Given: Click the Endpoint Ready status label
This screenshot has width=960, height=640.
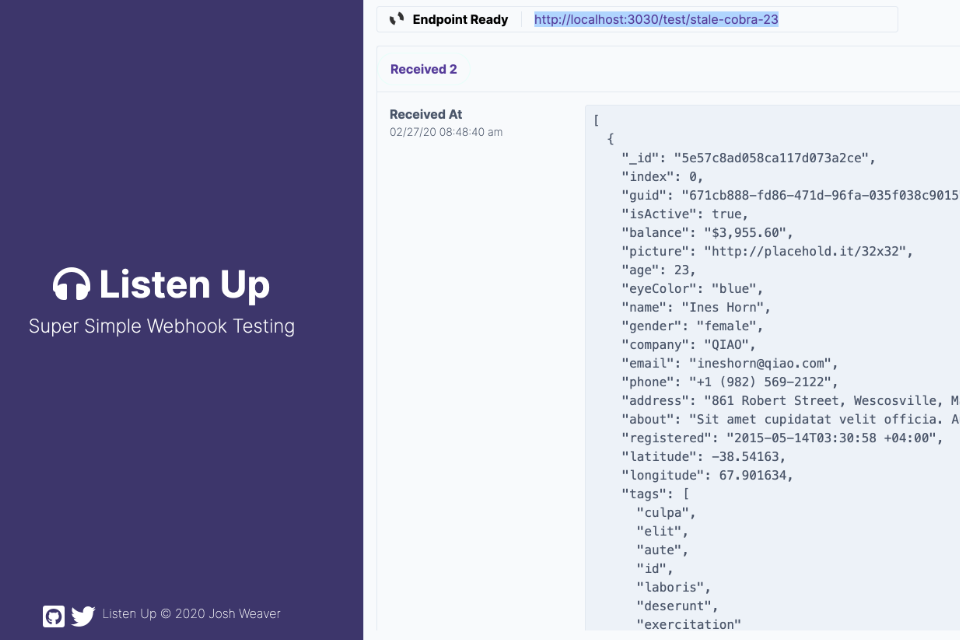Looking at the screenshot, I should coord(460,19).
